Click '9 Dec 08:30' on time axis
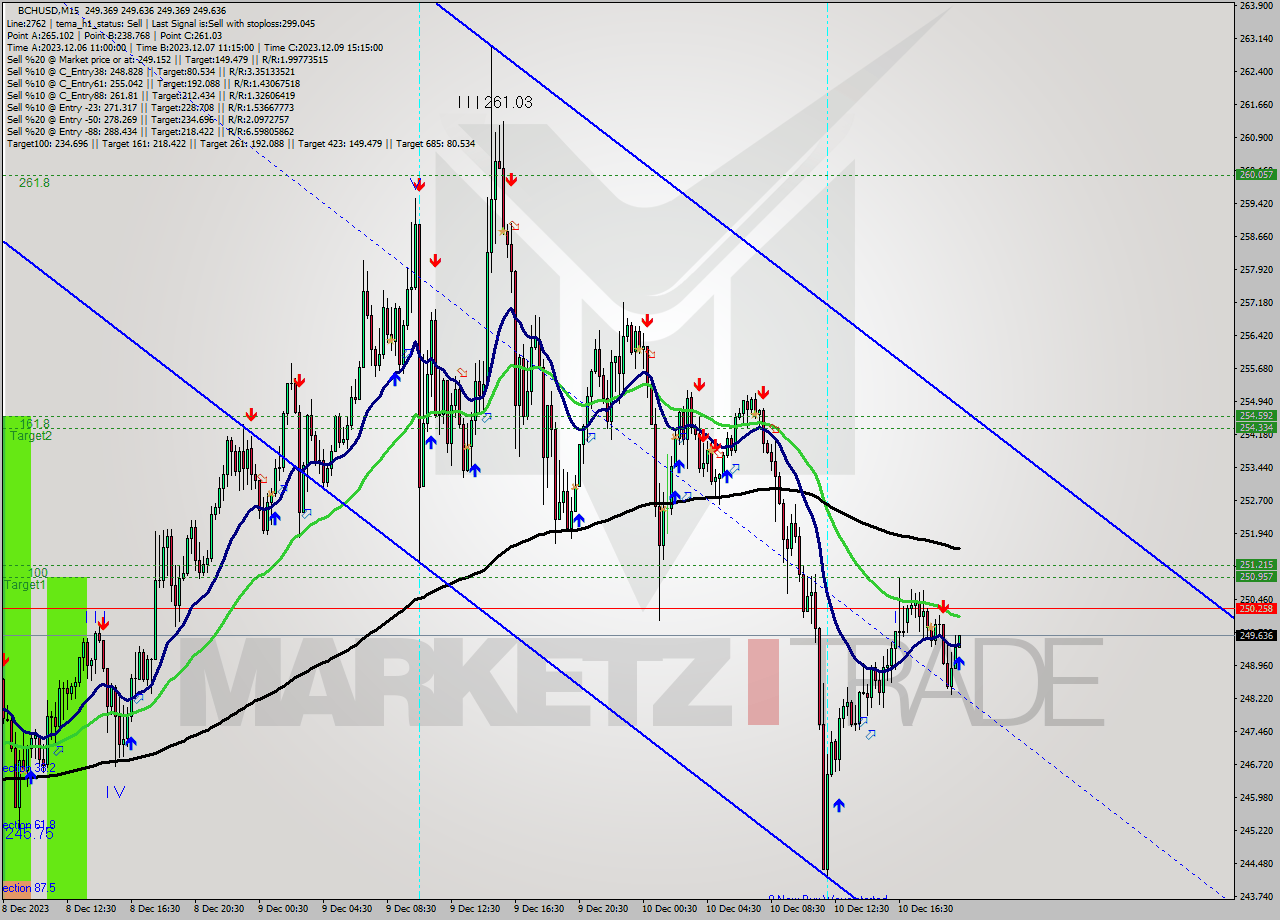 pos(411,909)
